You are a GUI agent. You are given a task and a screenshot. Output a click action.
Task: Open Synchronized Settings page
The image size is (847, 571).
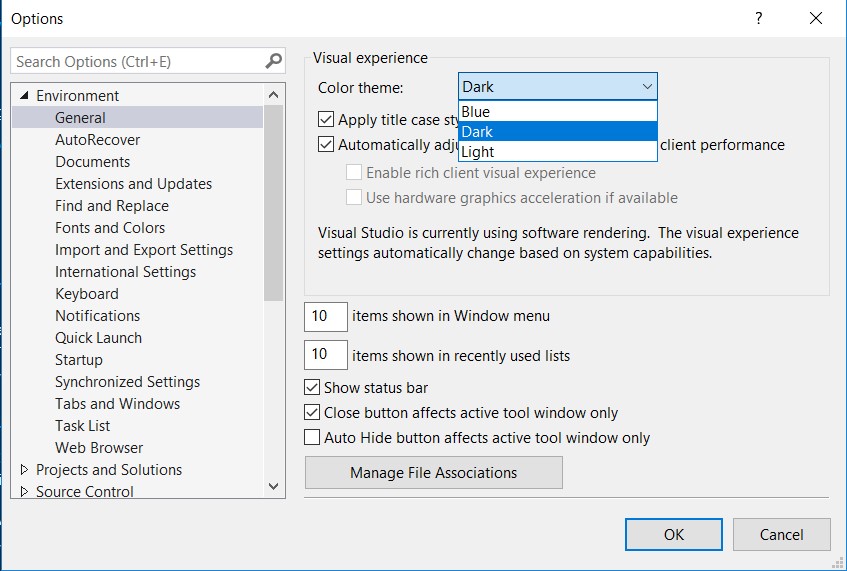point(127,381)
